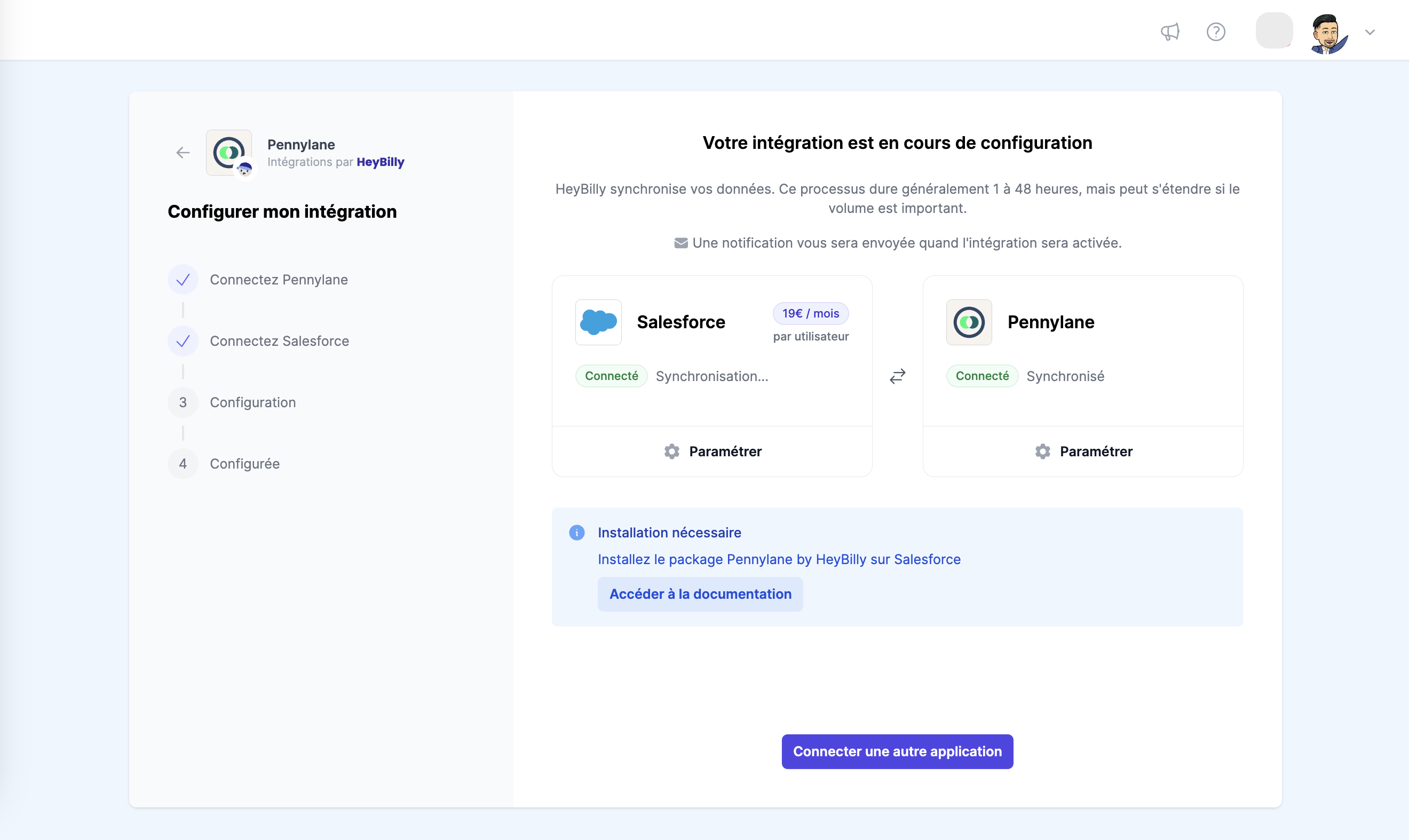
Task: Click the Salesforce Connecté status badge
Action: [x=612, y=376]
